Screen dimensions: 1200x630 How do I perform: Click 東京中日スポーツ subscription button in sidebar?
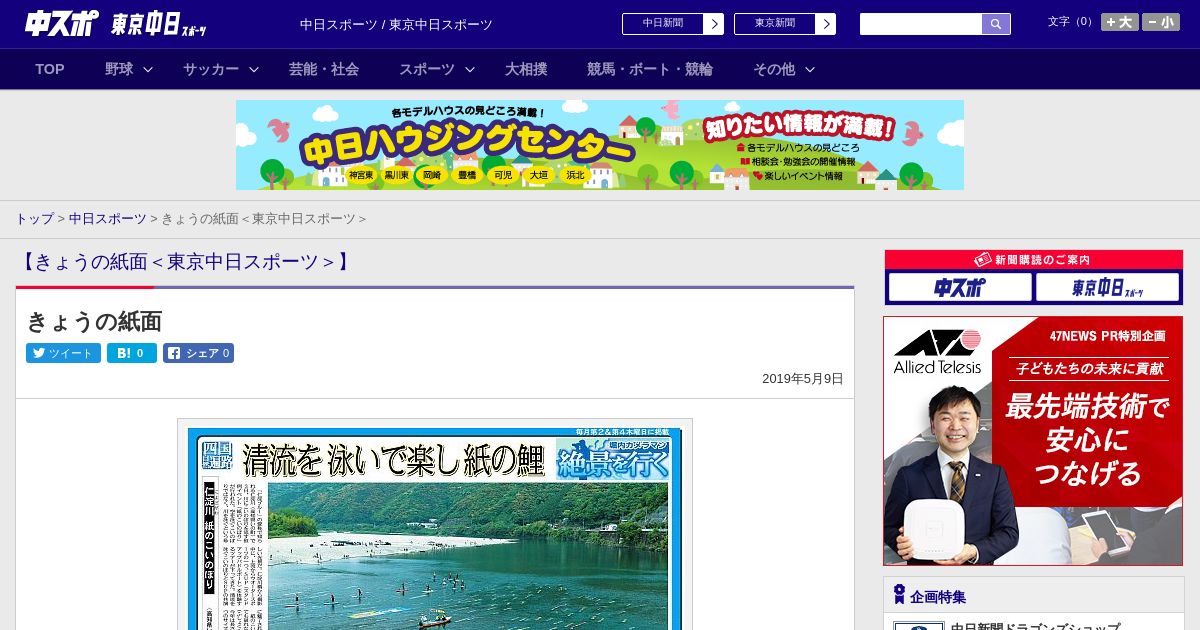coord(1107,288)
